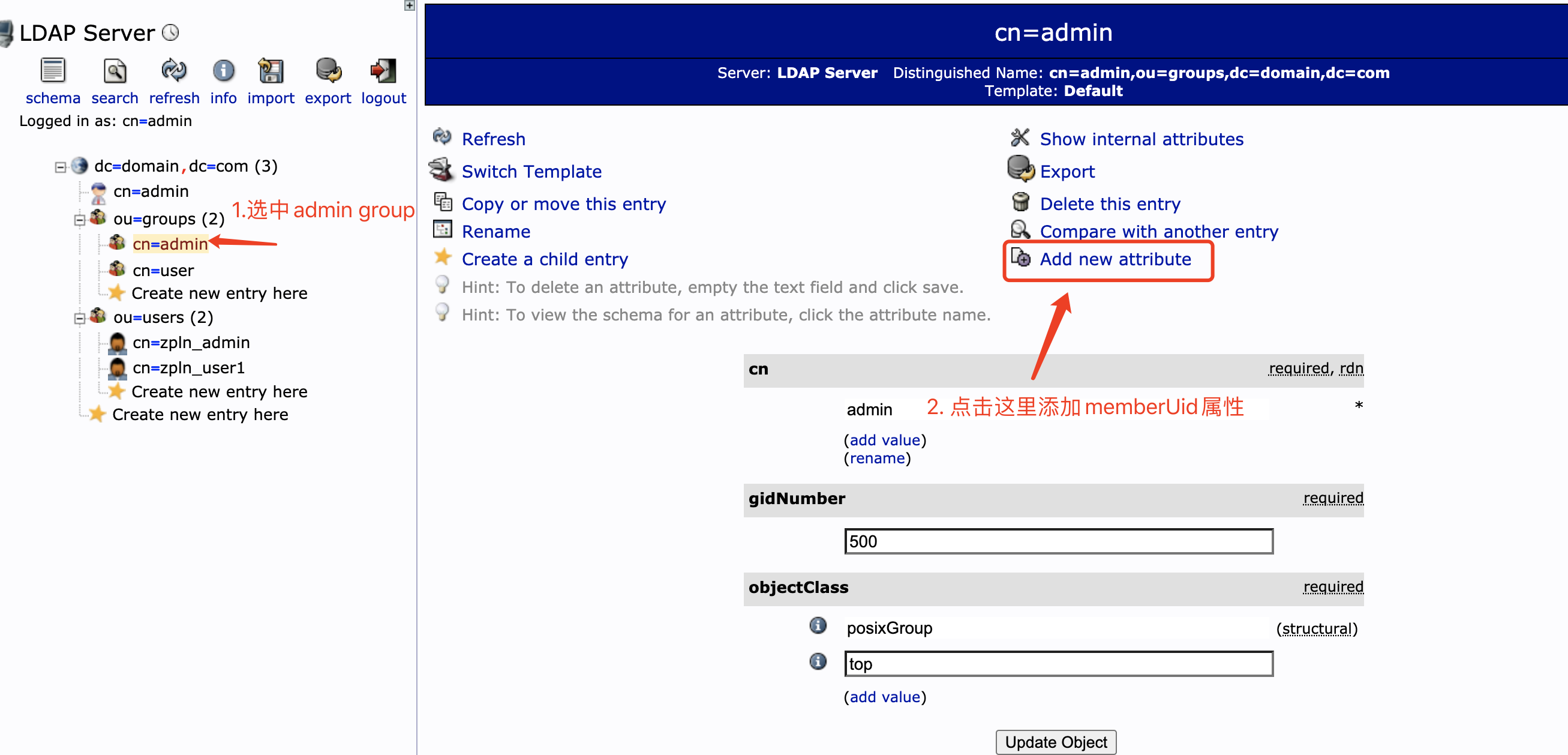The width and height of the screenshot is (1568, 755).
Task: Open schema for objectClass attribute name
Action: (798, 588)
